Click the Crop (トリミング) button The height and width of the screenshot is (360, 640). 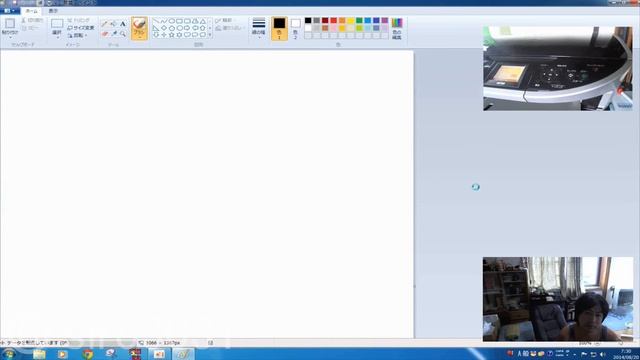78,20
